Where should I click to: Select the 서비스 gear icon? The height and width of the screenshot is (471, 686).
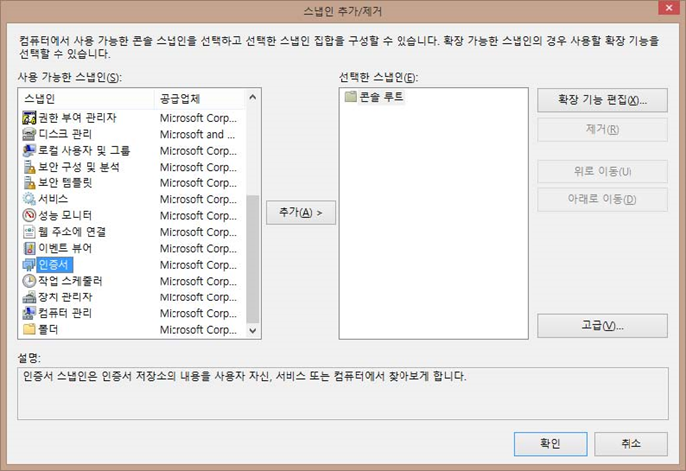29,199
